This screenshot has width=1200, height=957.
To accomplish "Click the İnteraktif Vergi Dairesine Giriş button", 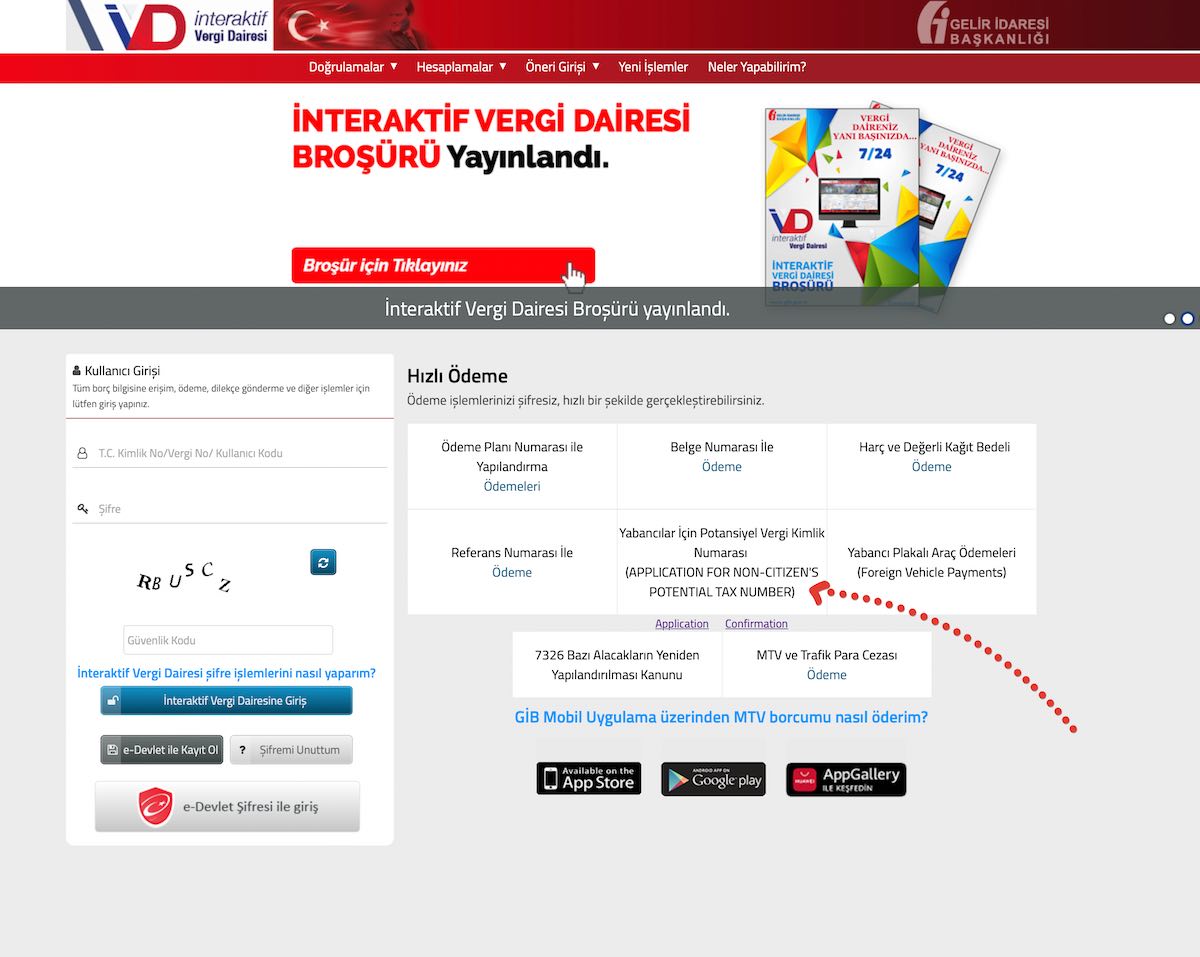I will pyautogui.click(x=226, y=700).
